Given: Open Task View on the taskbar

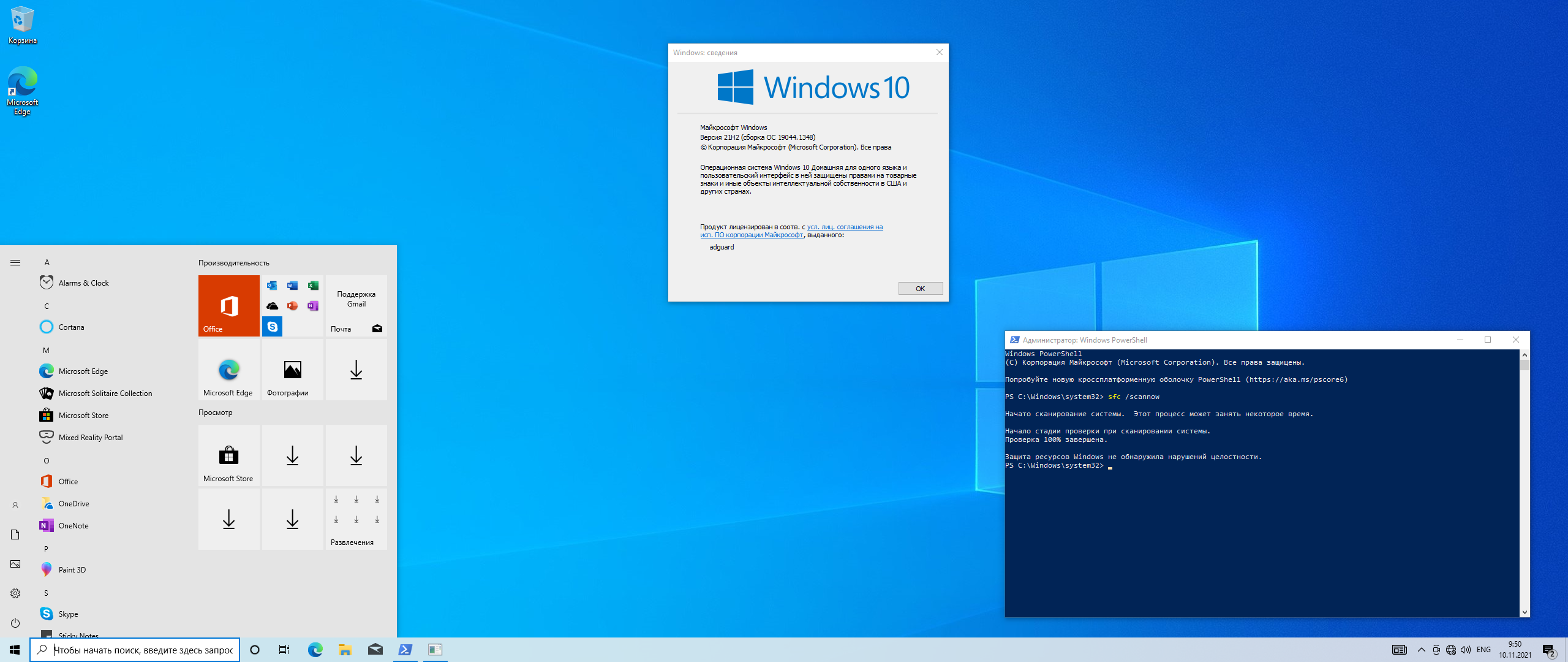Looking at the screenshot, I should pyautogui.click(x=284, y=650).
